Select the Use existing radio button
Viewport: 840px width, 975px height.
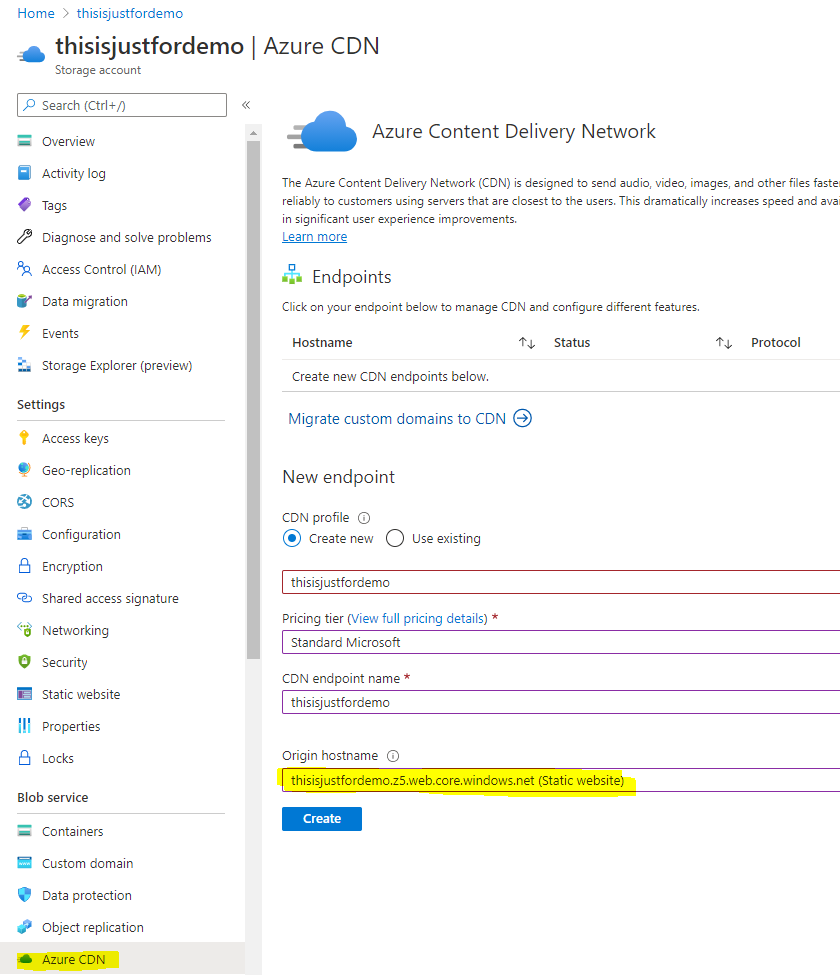tap(395, 538)
